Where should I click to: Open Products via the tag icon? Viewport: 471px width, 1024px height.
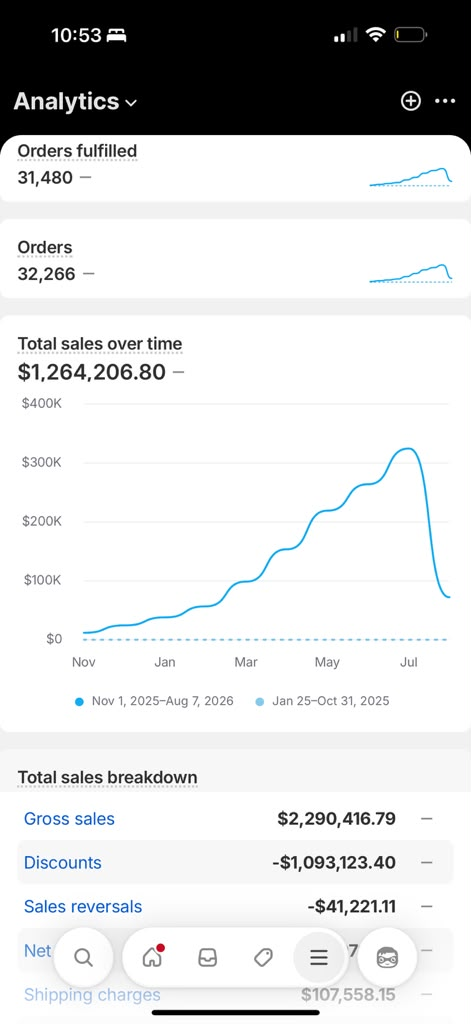coord(263,957)
